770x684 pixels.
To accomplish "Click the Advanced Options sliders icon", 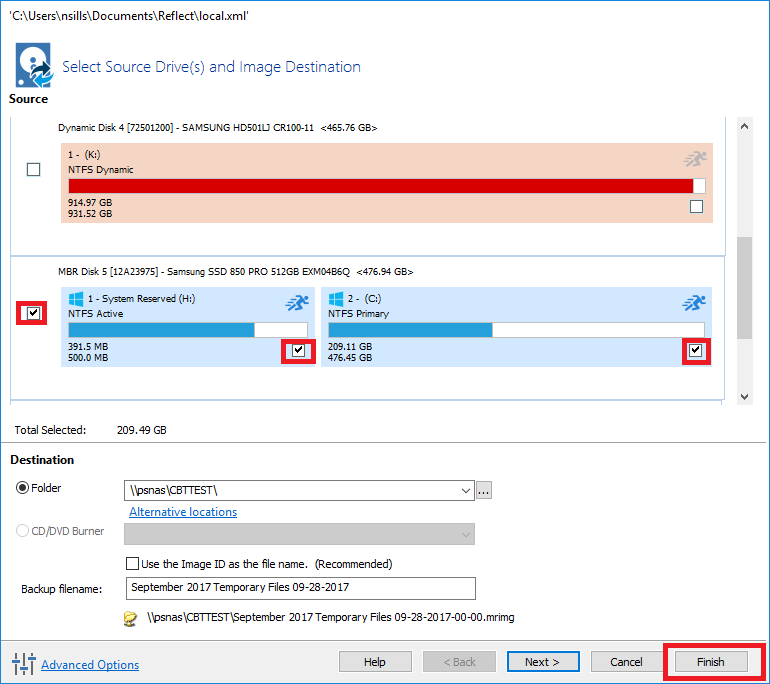I will [x=22, y=664].
